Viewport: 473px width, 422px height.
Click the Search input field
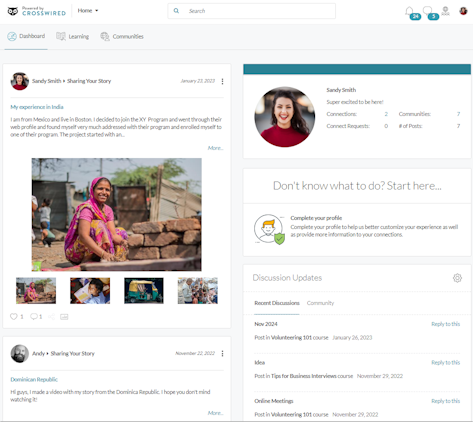click(252, 11)
